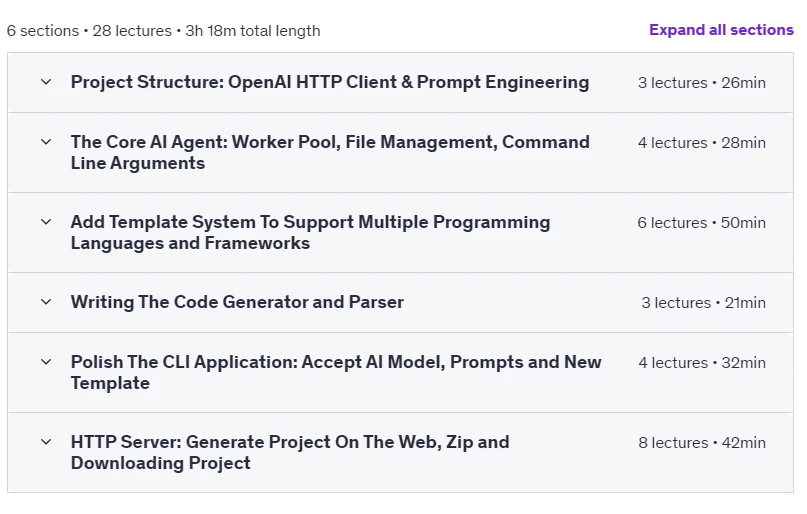Click 3 lectures • 26min label

(x=701, y=83)
